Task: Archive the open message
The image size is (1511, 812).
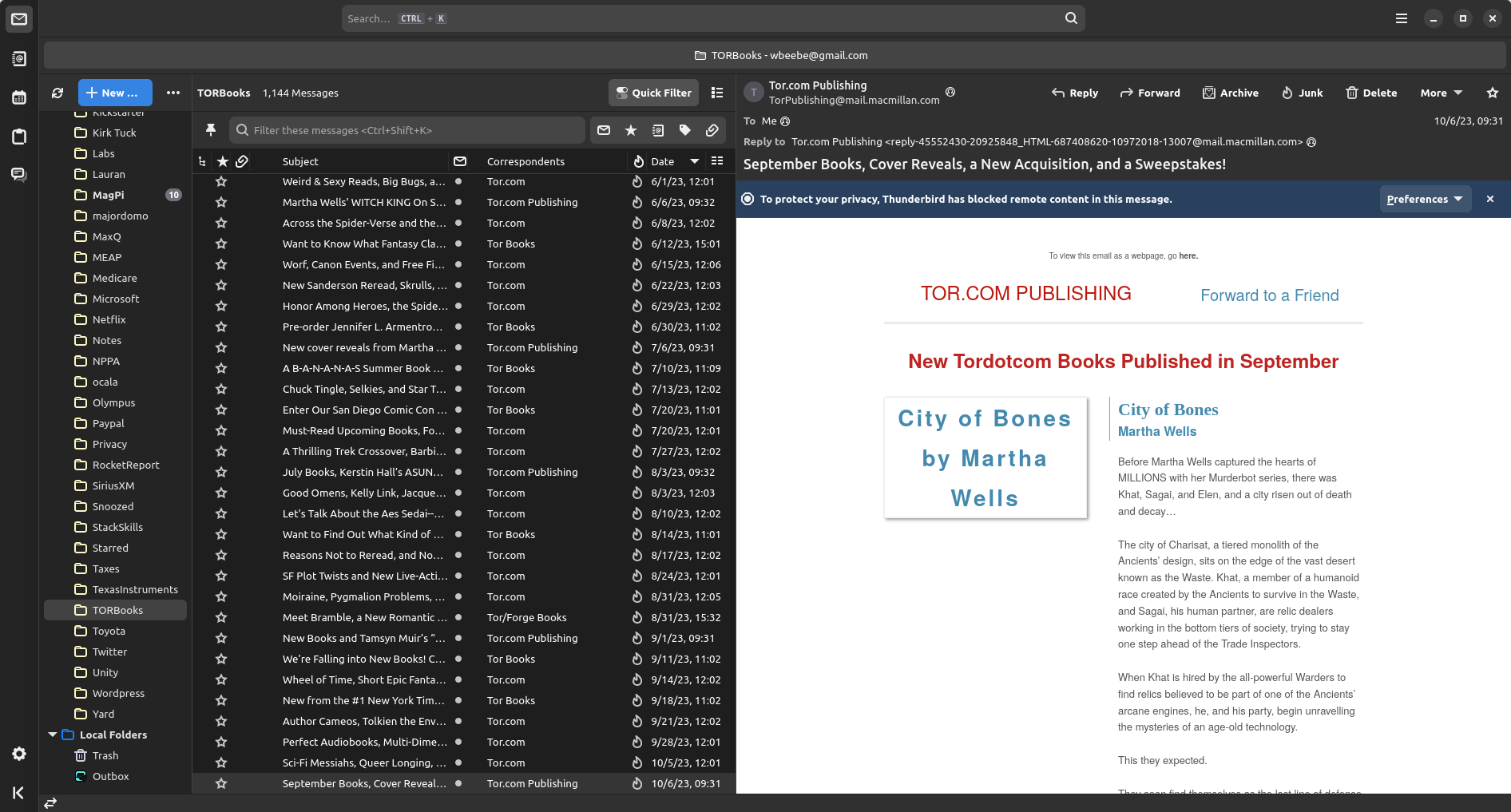Action: click(x=1231, y=93)
